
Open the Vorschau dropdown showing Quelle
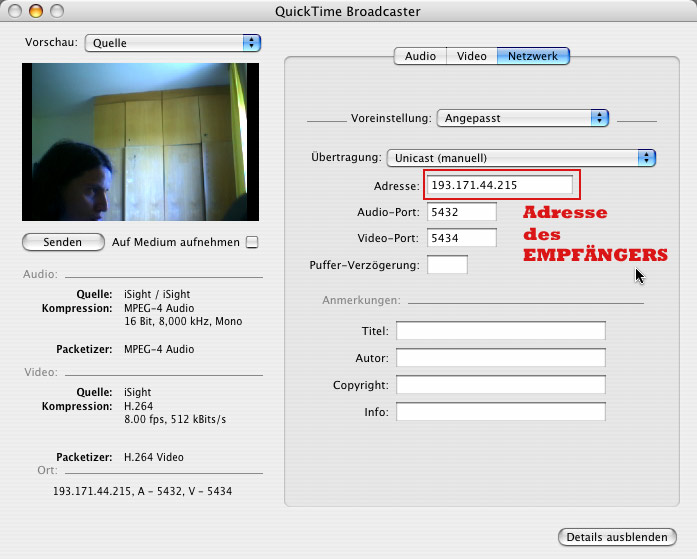[x=172, y=43]
